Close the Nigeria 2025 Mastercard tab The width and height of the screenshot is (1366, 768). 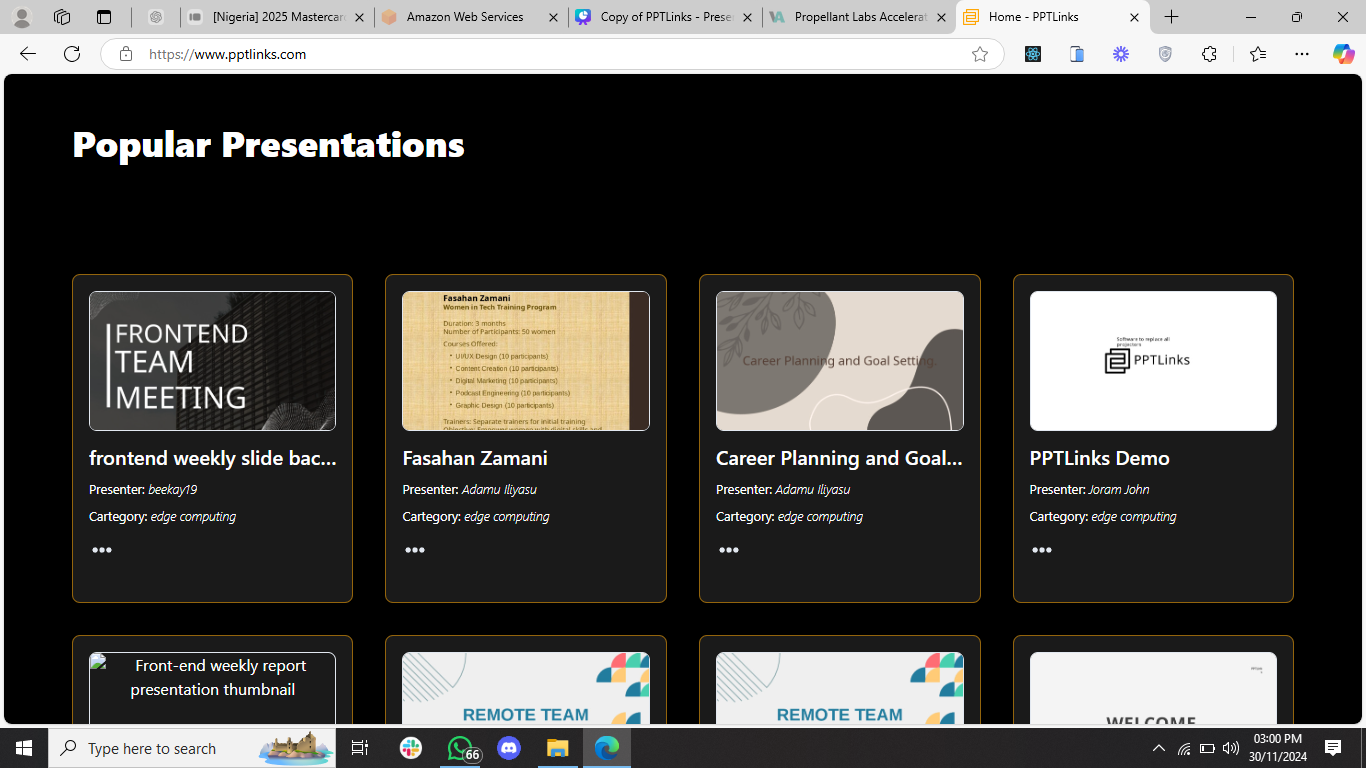[359, 17]
